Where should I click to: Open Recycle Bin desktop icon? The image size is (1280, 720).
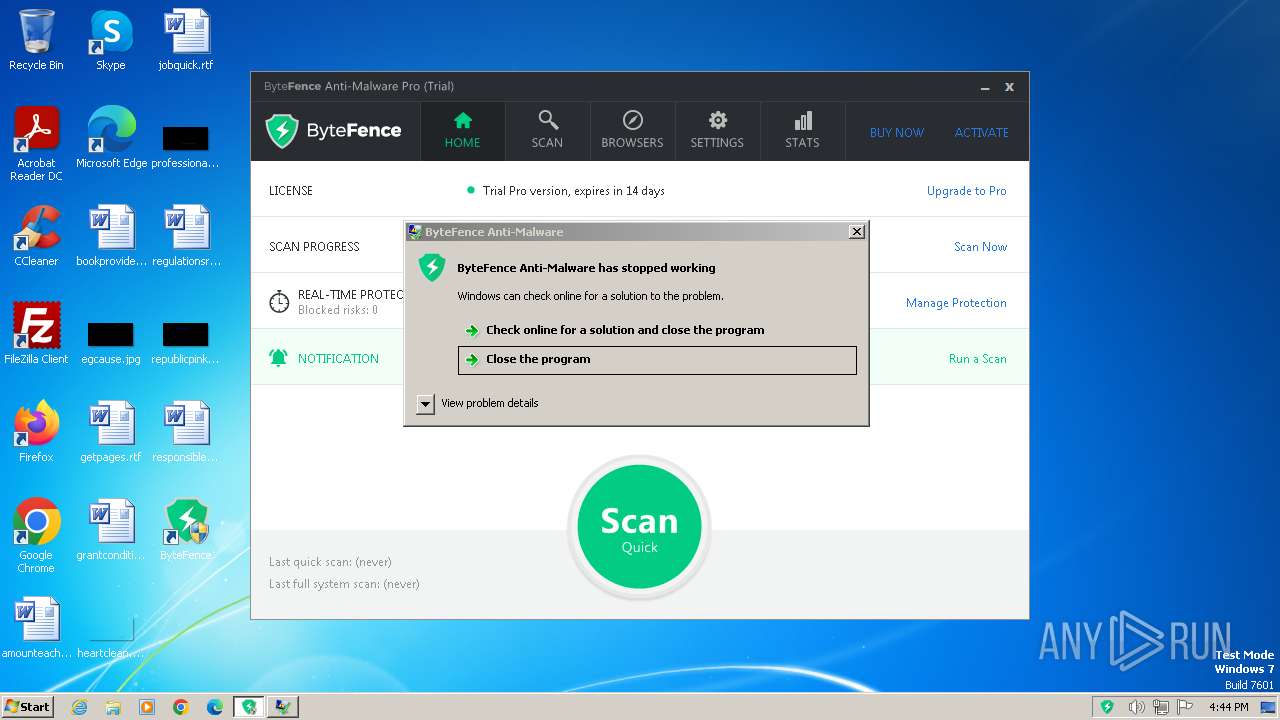(36, 40)
